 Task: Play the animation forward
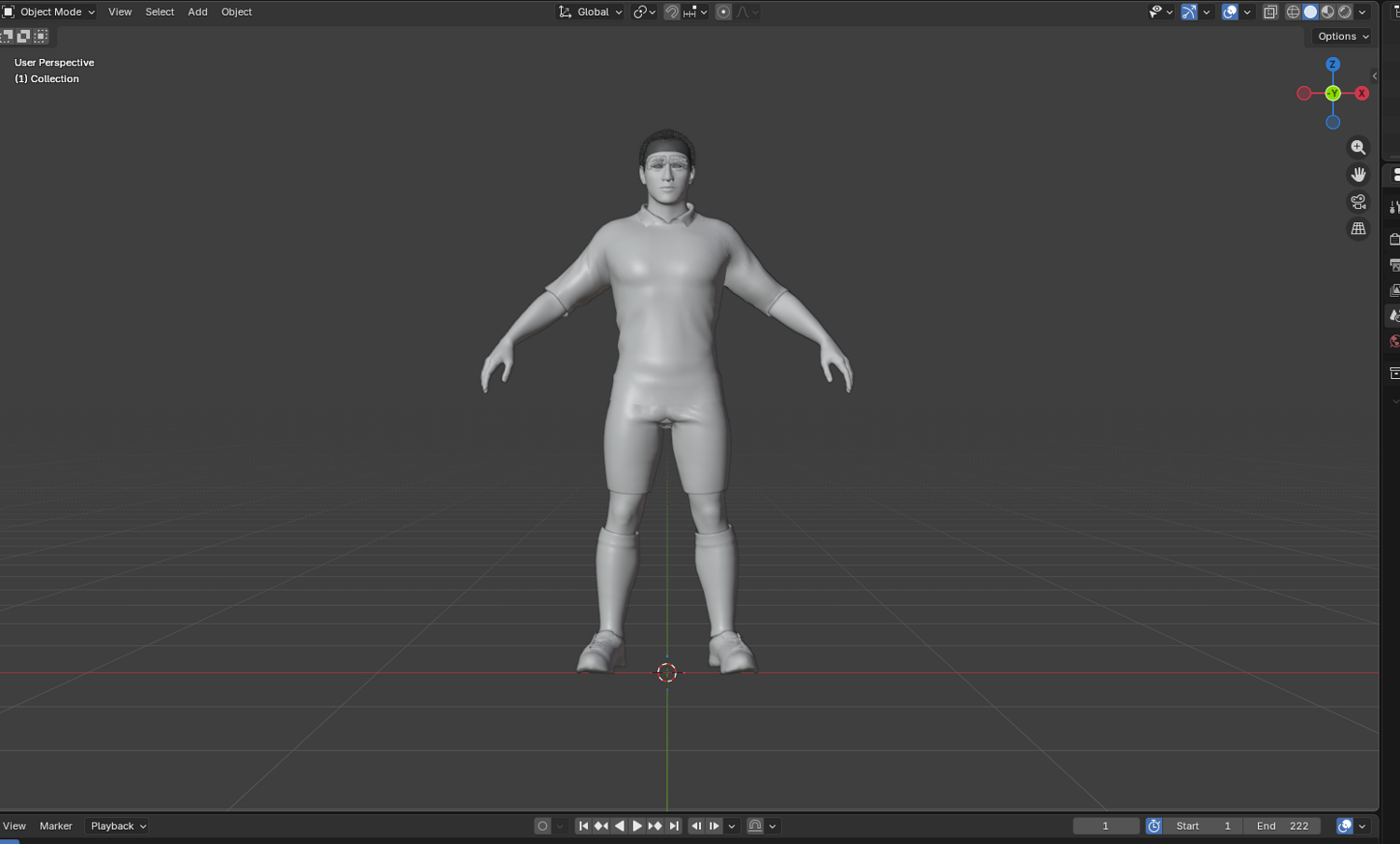point(637,826)
